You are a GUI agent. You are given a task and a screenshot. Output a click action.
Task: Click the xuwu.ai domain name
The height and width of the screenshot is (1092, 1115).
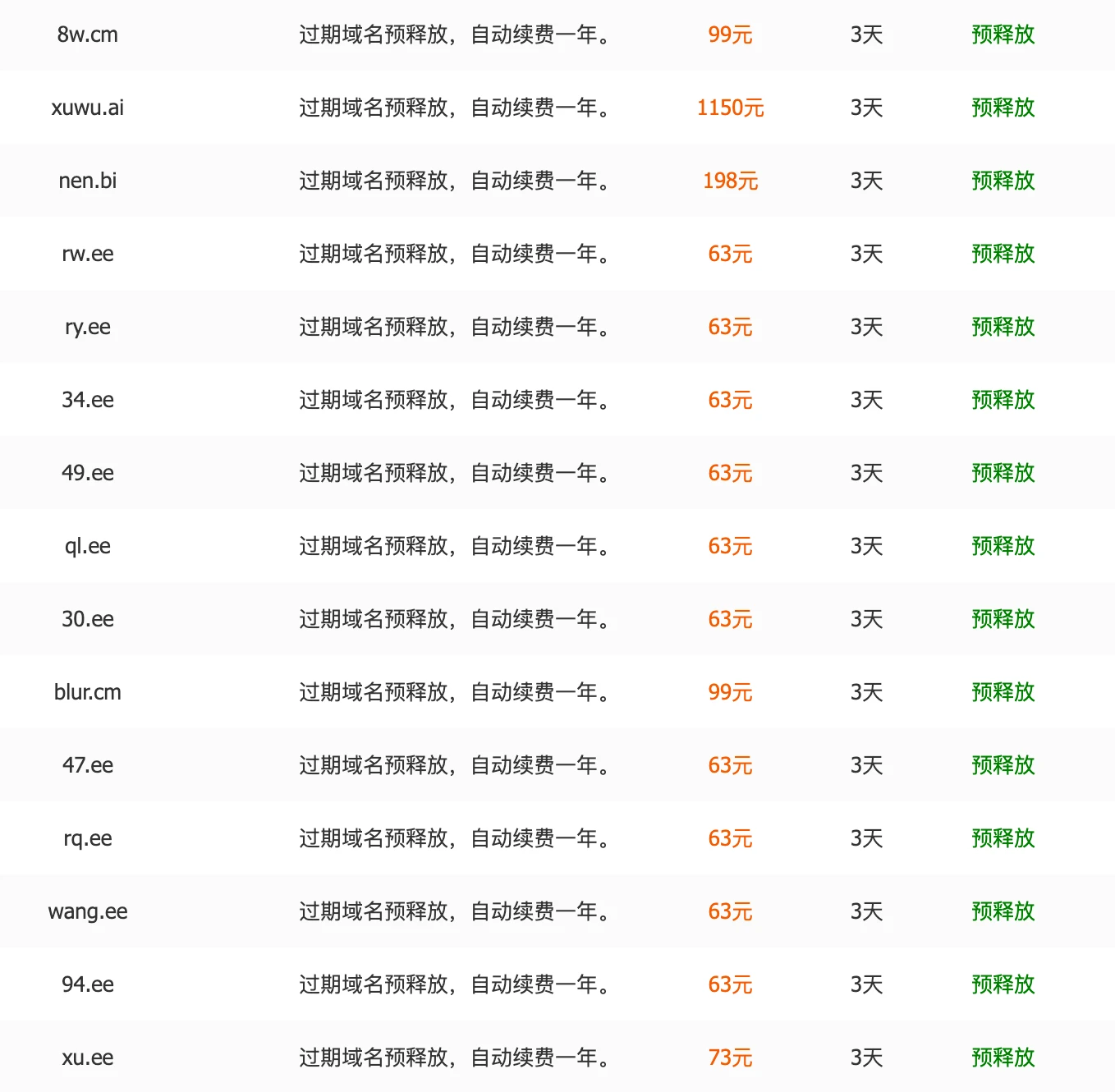click(x=88, y=108)
